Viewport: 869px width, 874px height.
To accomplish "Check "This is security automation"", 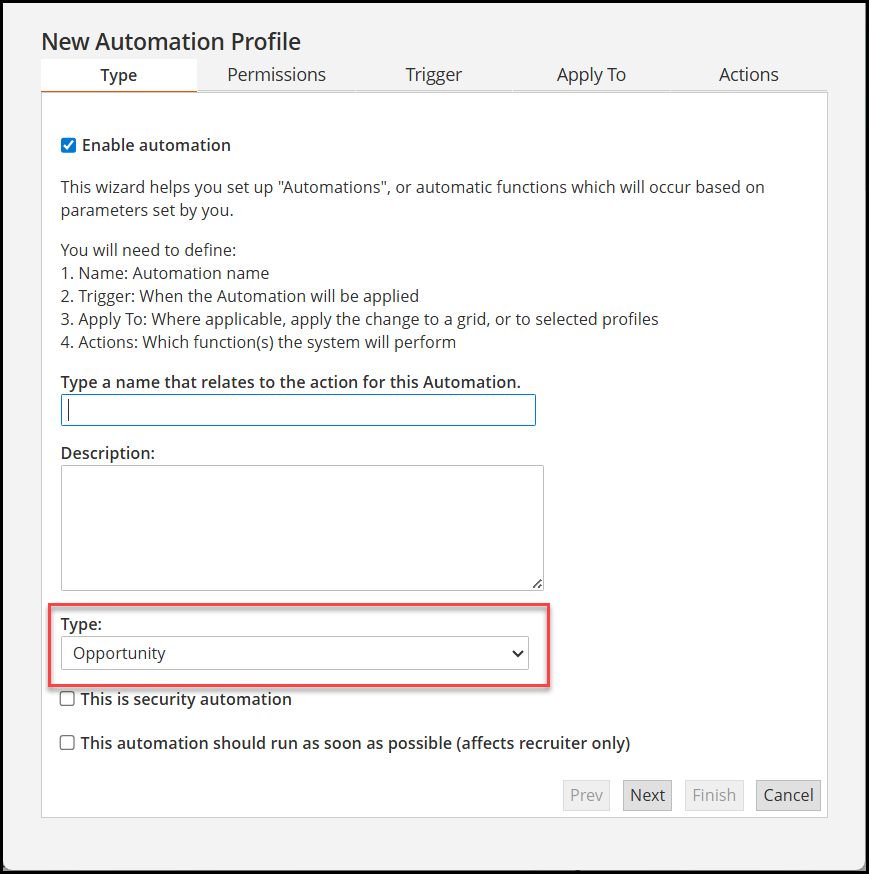I will pyautogui.click(x=67, y=698).
